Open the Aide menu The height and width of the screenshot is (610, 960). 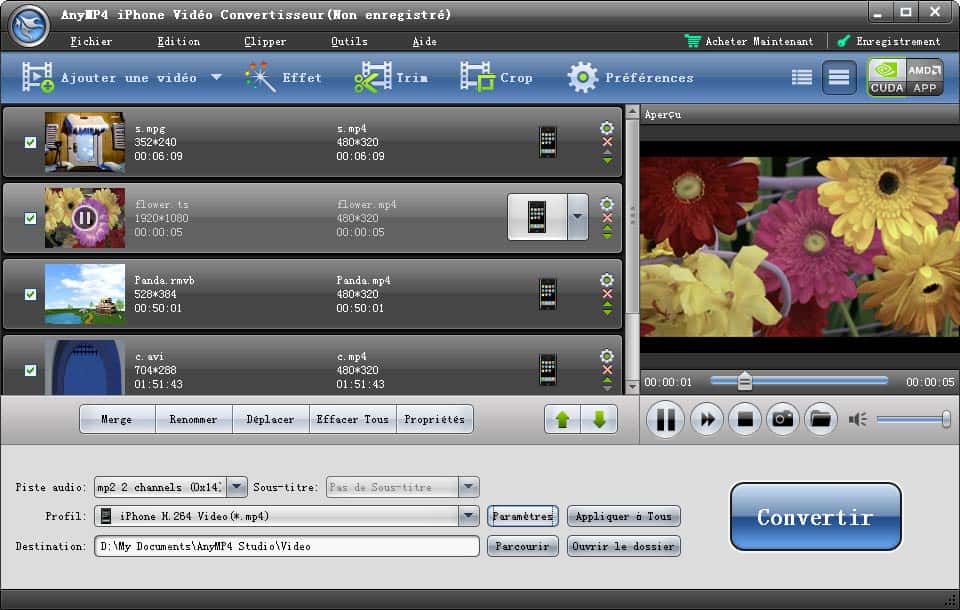point(424,41)
